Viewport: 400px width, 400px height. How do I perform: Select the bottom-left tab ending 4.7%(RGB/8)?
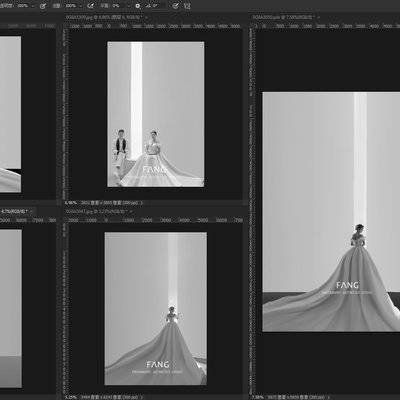click(13, 211)
